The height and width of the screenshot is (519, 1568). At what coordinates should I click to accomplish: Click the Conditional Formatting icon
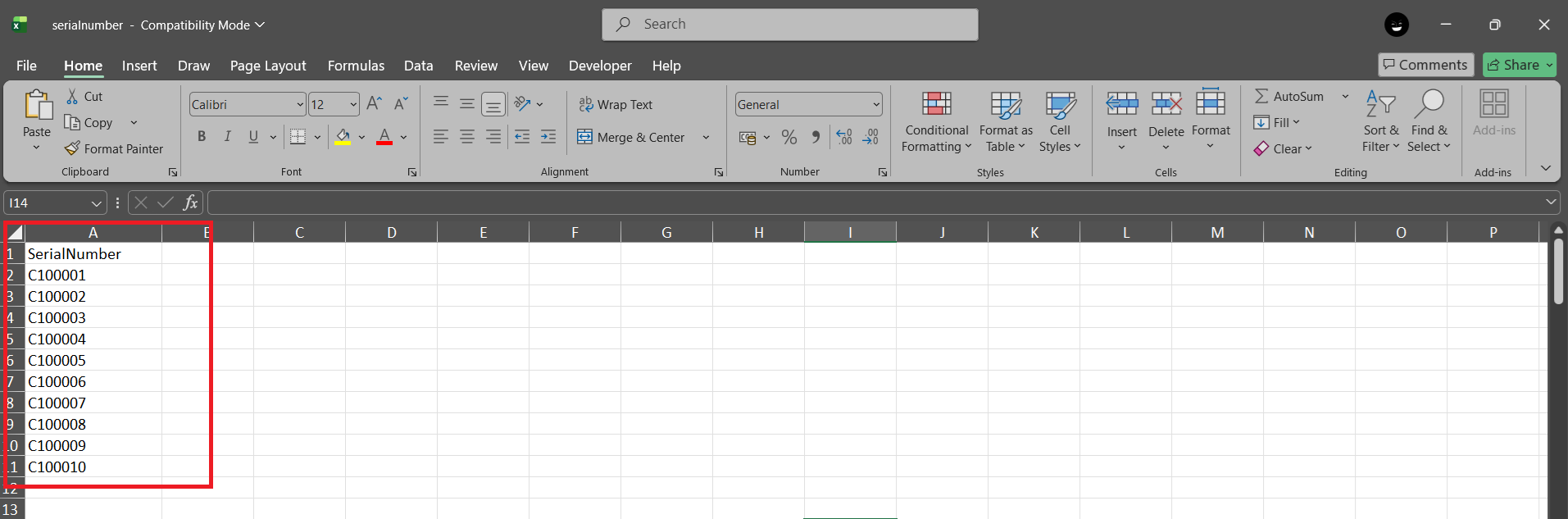936,104
